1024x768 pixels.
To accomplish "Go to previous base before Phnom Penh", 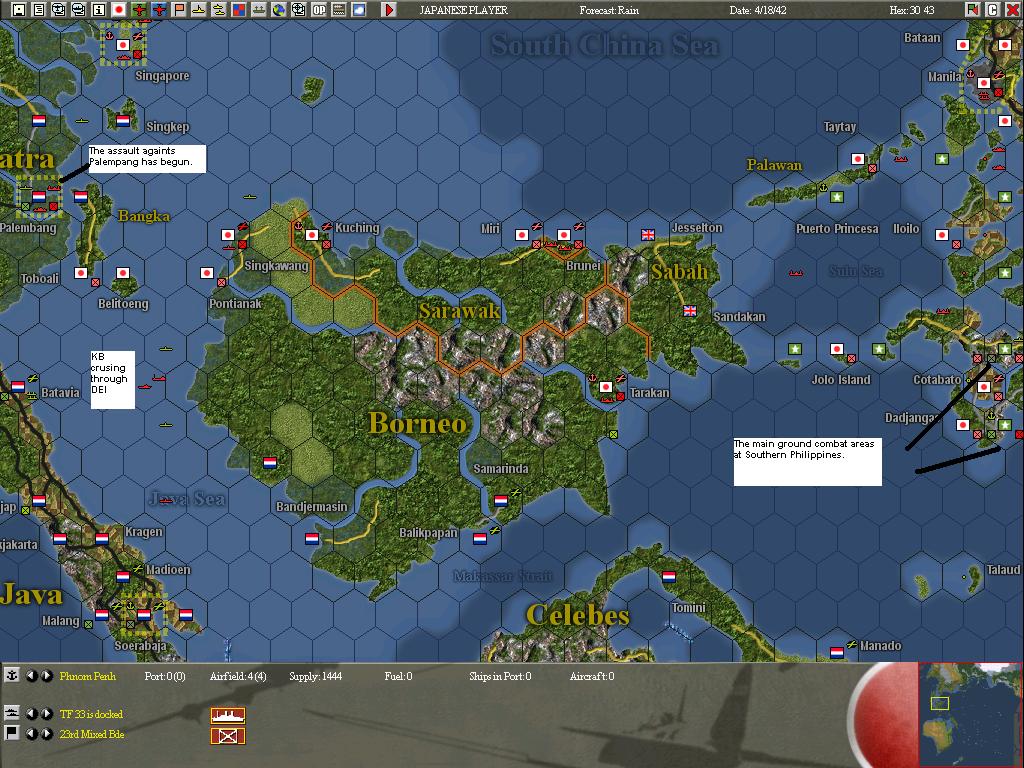I will (x=31, y=676).
